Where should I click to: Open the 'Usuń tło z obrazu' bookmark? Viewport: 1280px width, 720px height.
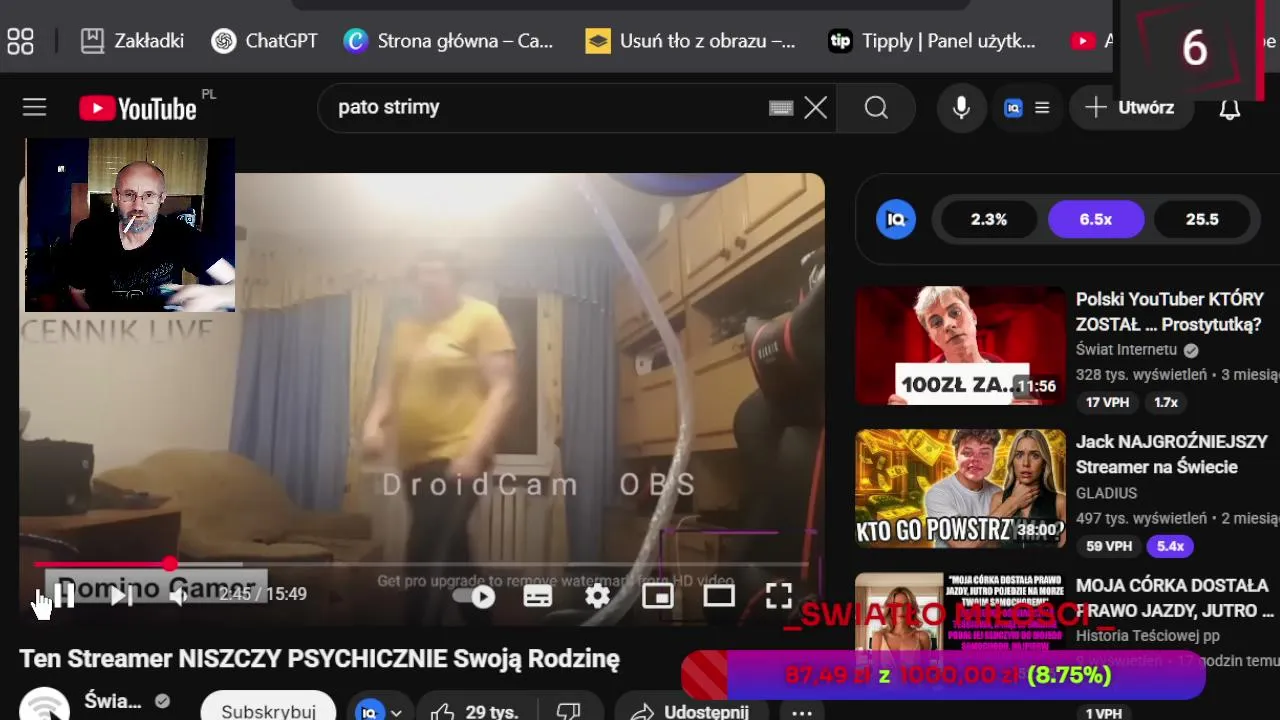point(691,40)
